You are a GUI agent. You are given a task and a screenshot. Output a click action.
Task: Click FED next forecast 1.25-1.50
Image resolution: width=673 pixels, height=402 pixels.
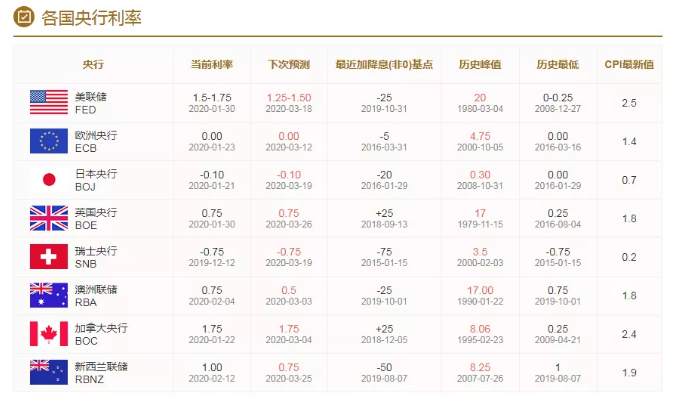pos(289,98)
